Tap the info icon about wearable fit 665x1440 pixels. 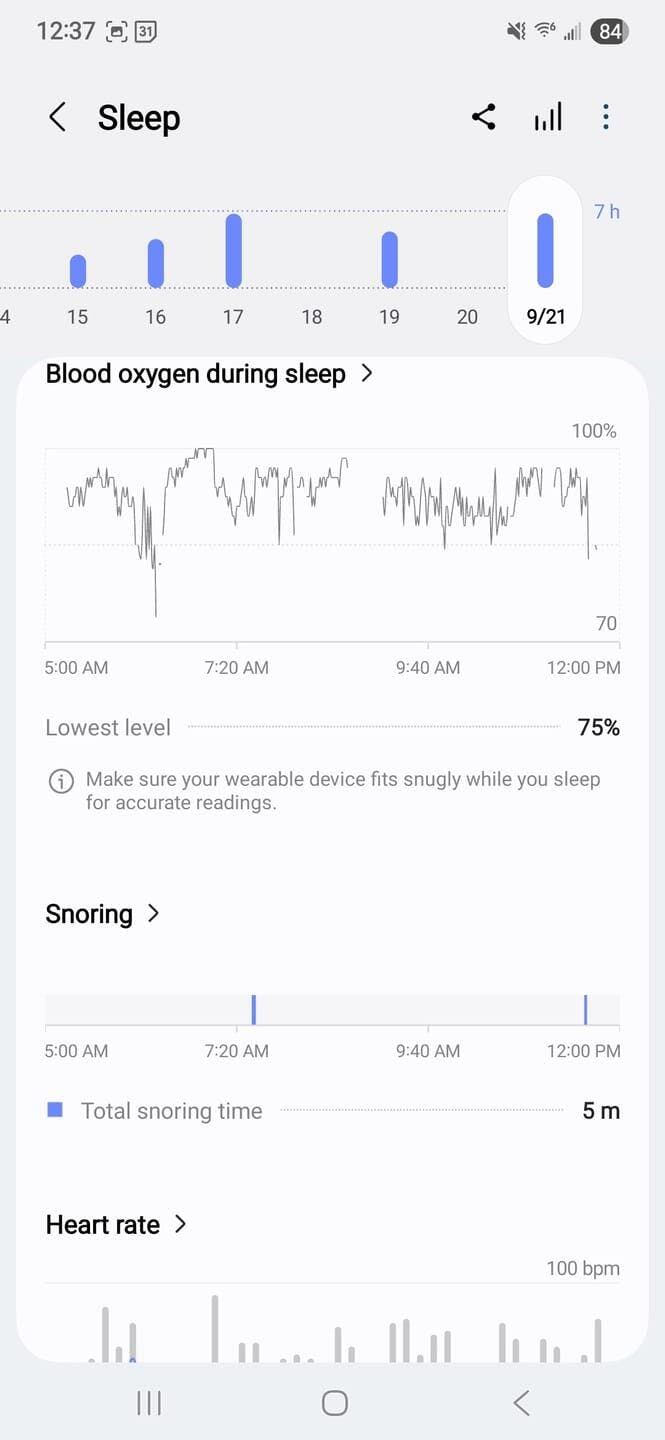61,782
